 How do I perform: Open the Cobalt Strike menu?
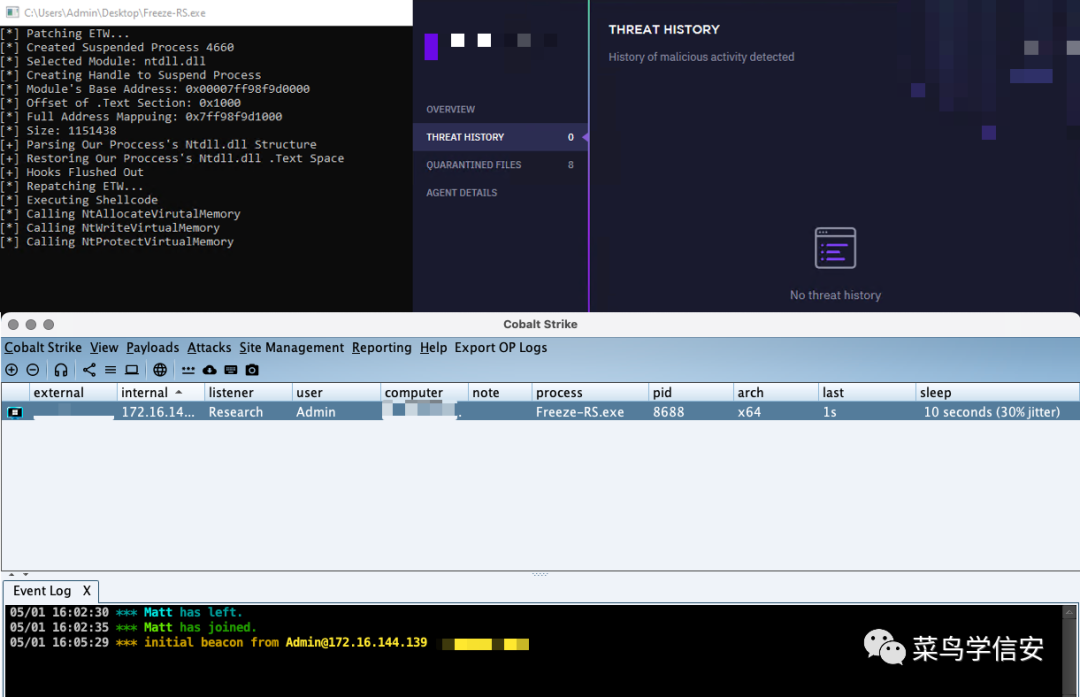coord(43,348)
